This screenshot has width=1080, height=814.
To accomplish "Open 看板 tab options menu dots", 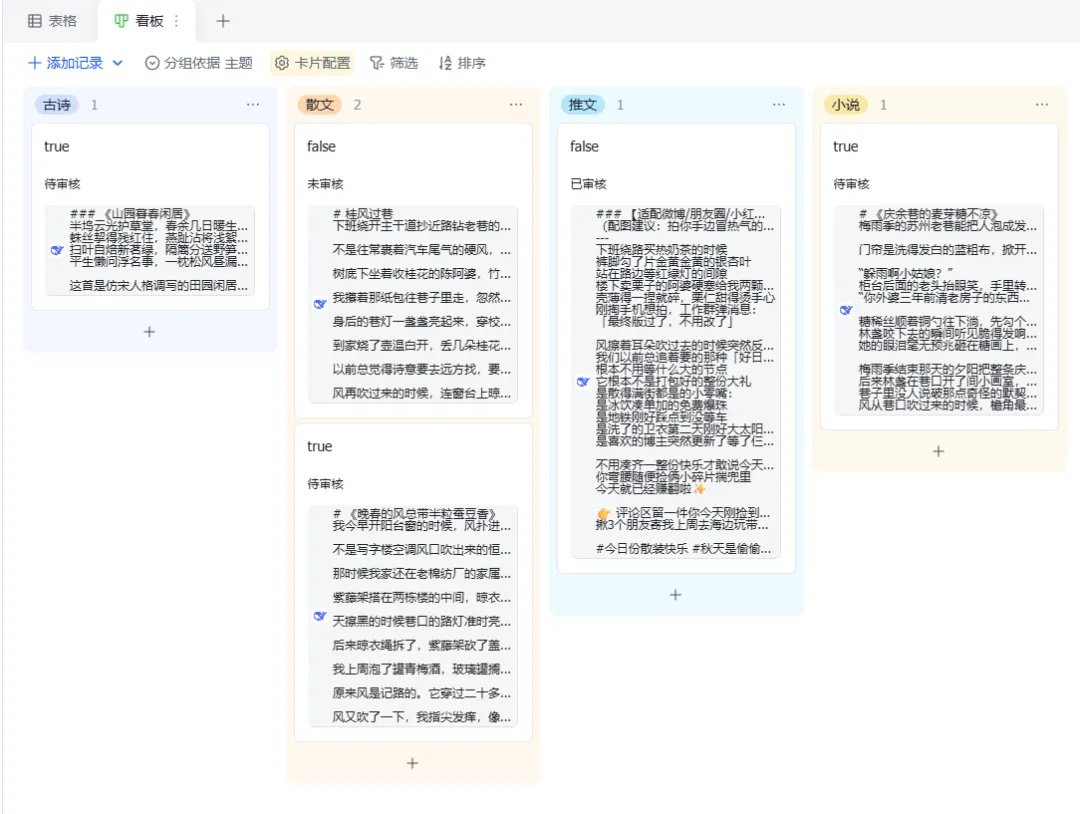I will (x=176, y=21).
